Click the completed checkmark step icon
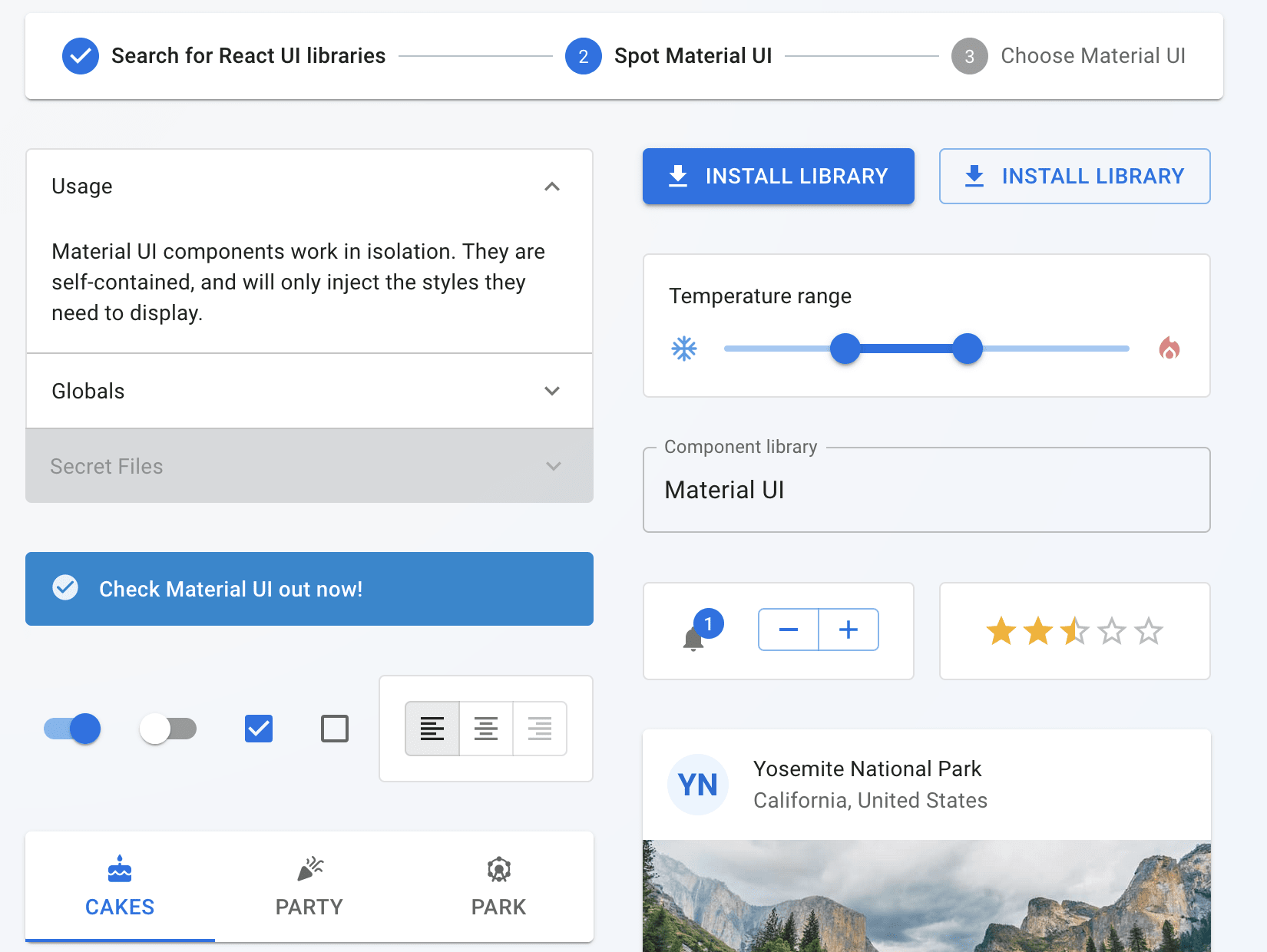 point(81,56)
